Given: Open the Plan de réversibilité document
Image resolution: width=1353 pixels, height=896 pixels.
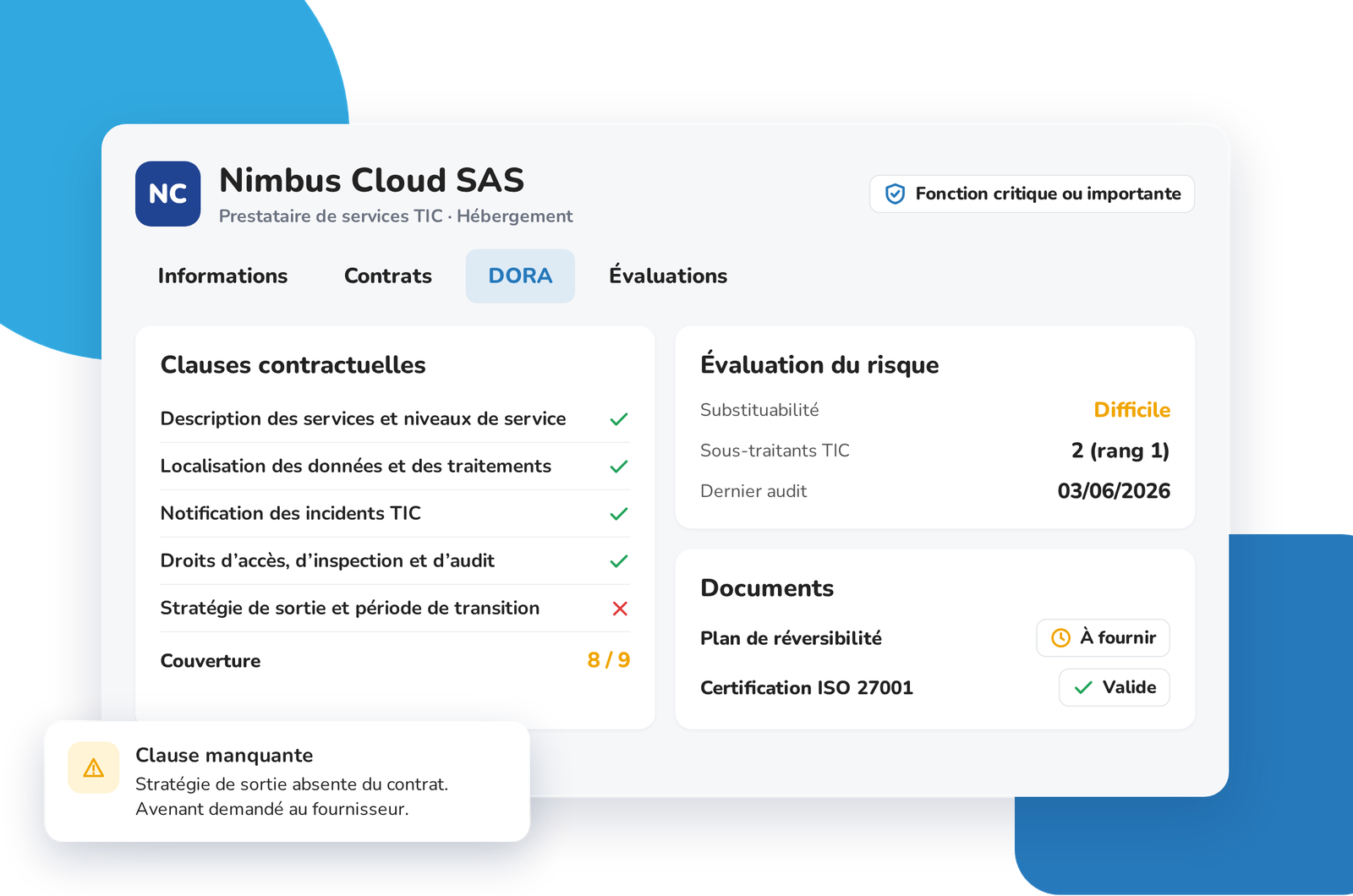Looking at the screenshot, I should pyautogui.click(x=791, y=638).
